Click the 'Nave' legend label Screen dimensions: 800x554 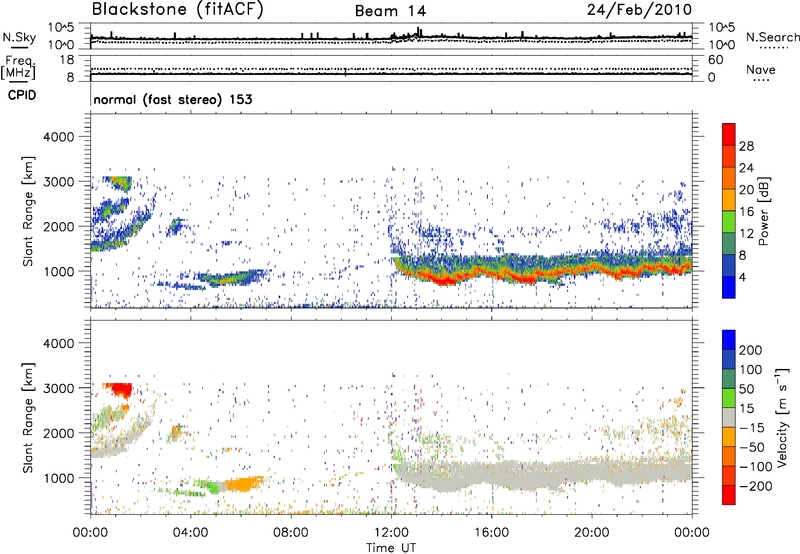(761, 70)
